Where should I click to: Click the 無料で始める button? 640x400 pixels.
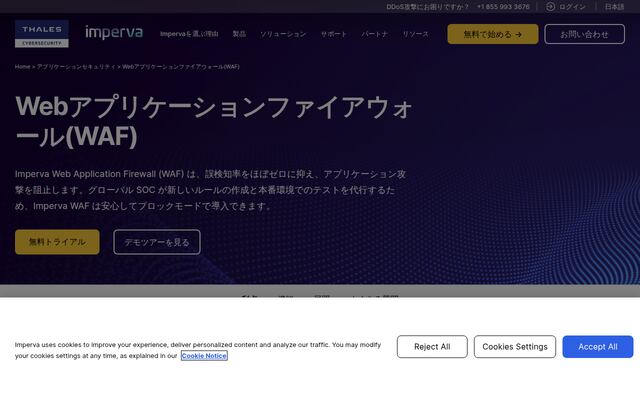coord(493,34)
